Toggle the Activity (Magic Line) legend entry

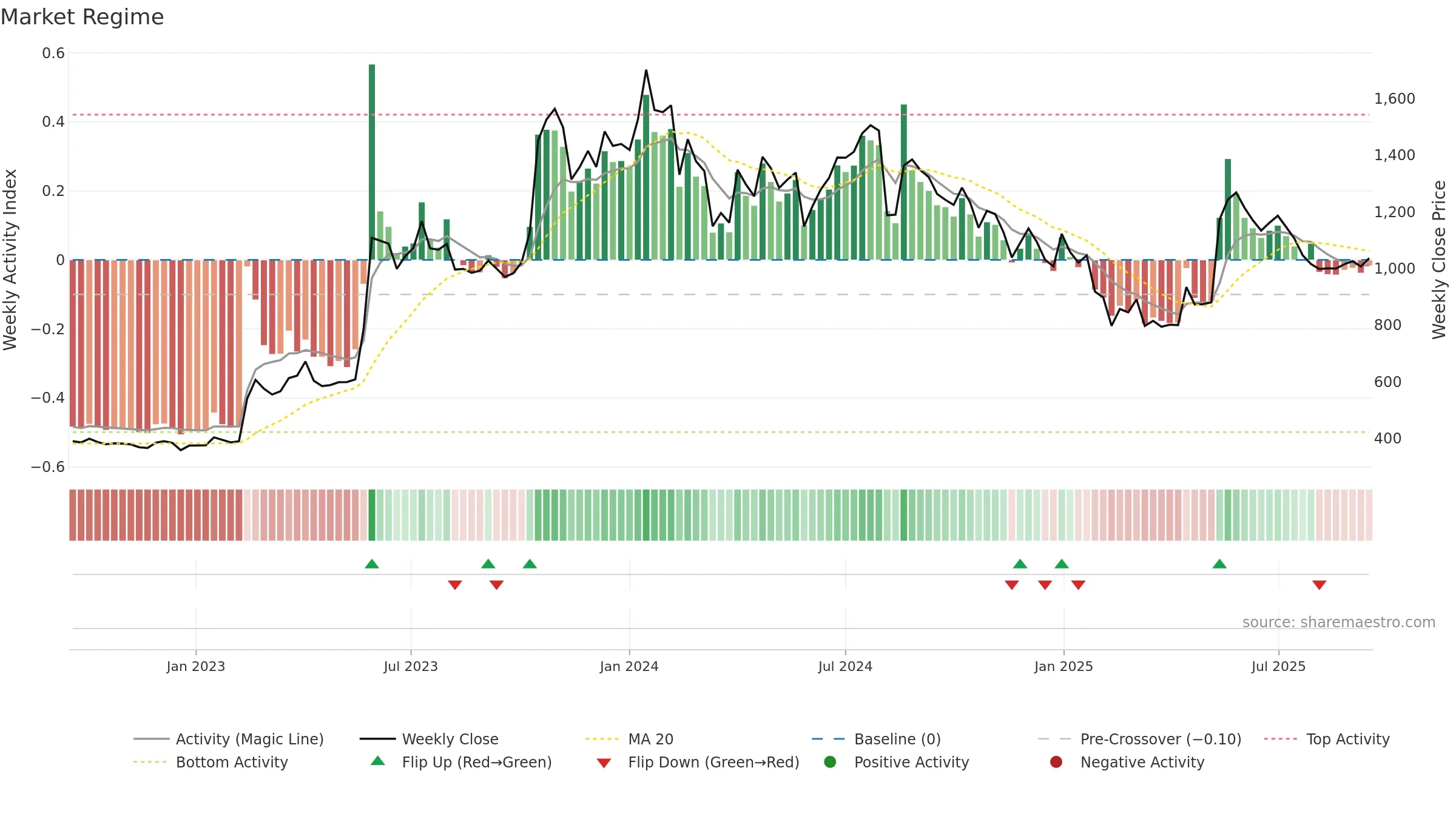[229, 739]
